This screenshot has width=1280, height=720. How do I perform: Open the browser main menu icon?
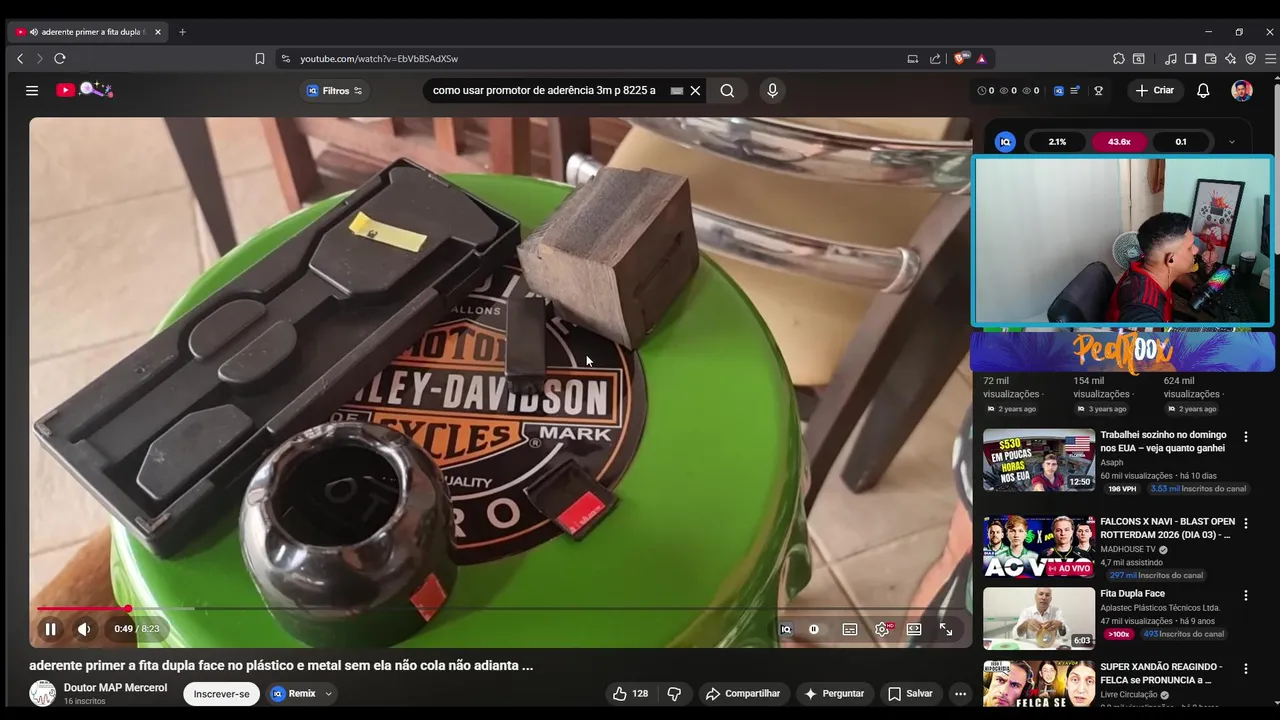pos(1270,59)
